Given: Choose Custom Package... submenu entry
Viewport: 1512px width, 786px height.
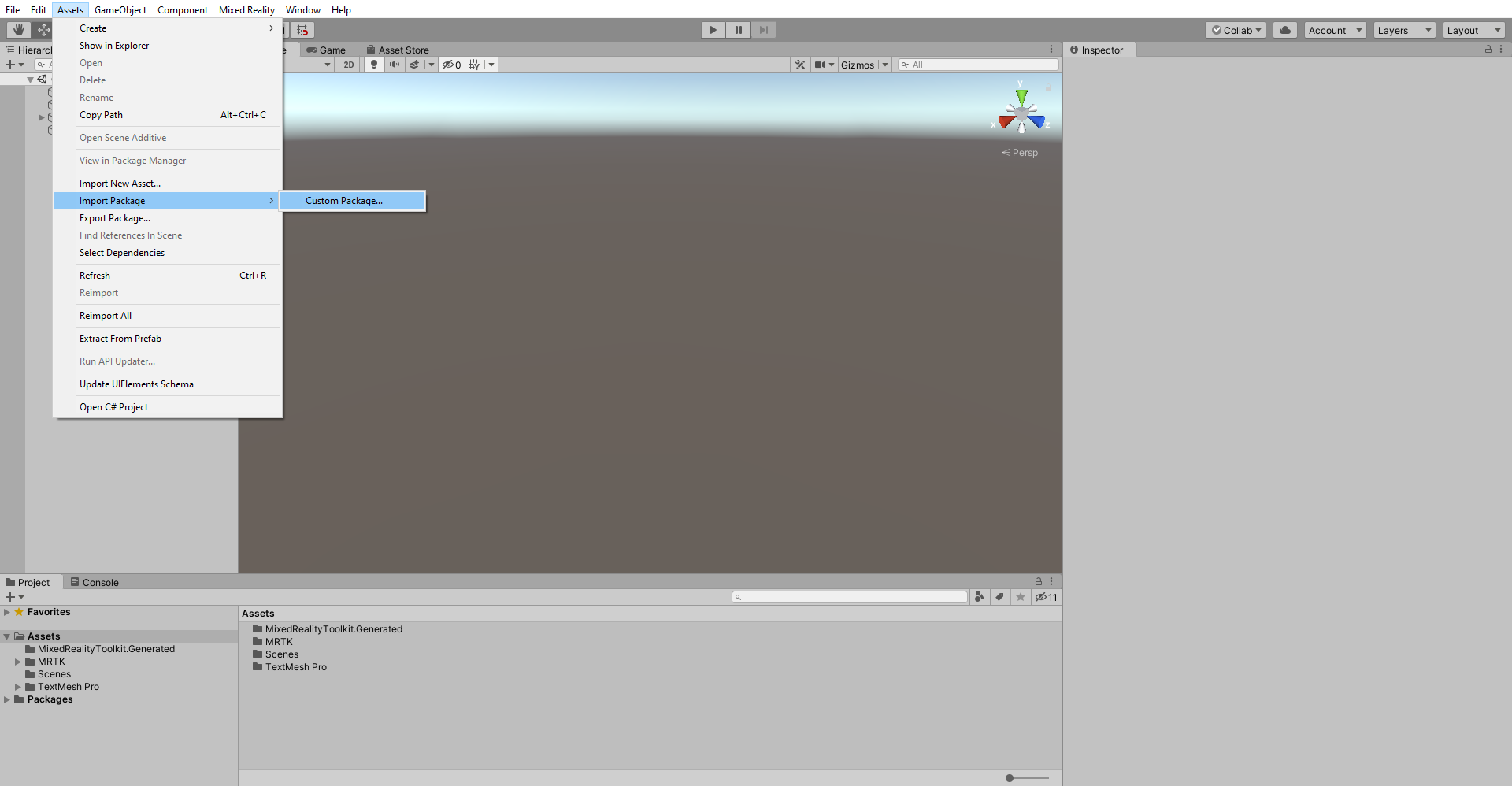Looking at the screenshot, I should tap(353, 201).
